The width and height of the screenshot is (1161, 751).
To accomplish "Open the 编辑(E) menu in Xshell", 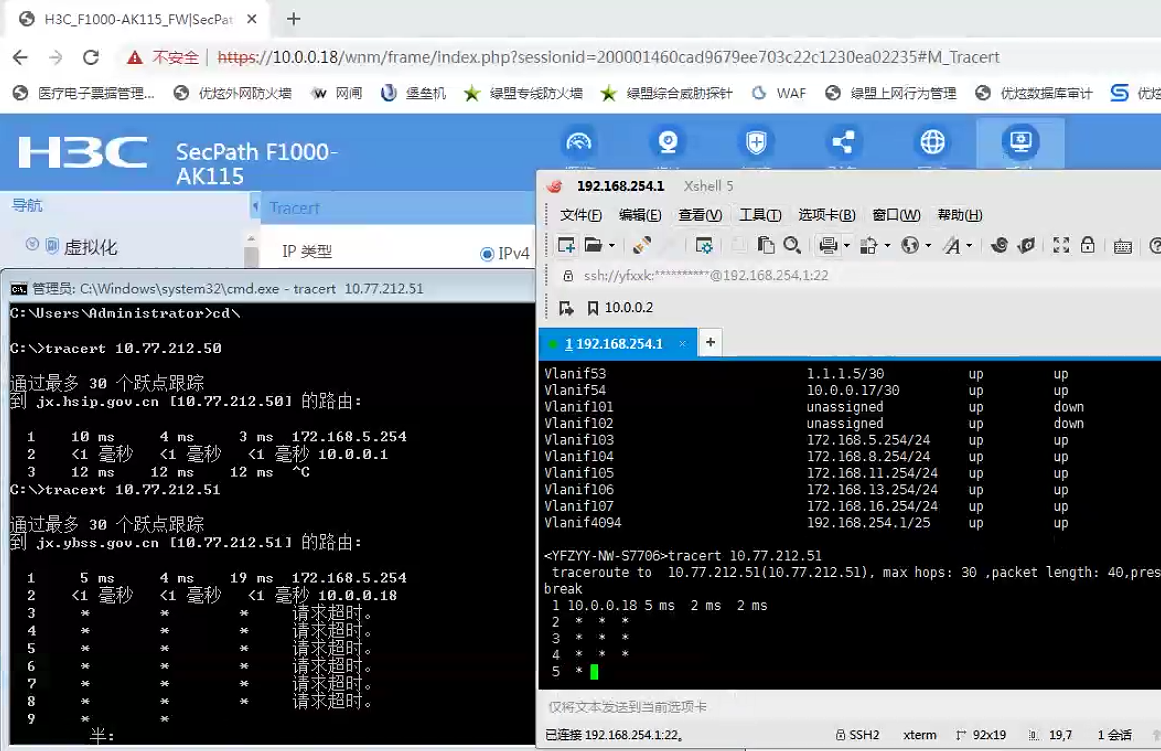I will (x=640, y=215).
